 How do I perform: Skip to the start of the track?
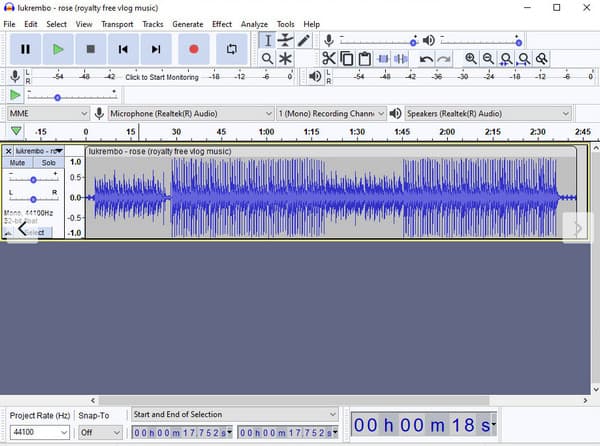pyautogui.click(x=123, y=49)
